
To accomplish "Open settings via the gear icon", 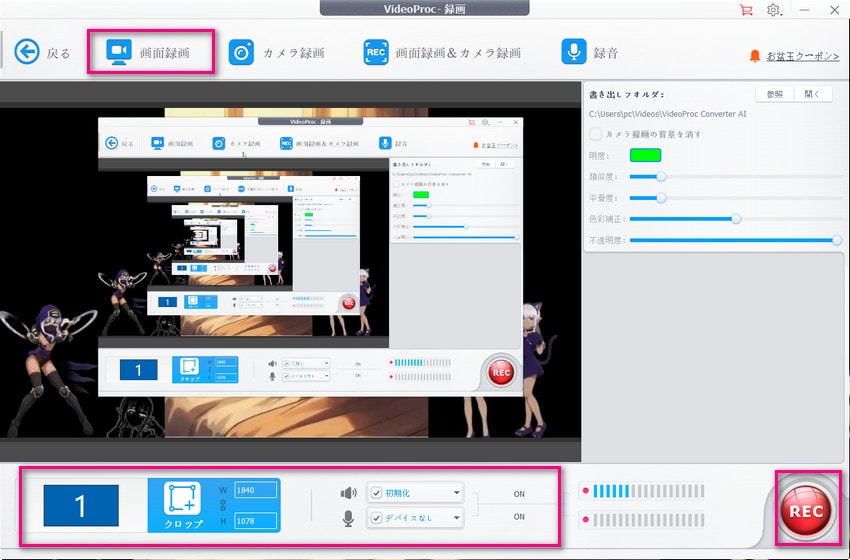I will pos(774,10).
